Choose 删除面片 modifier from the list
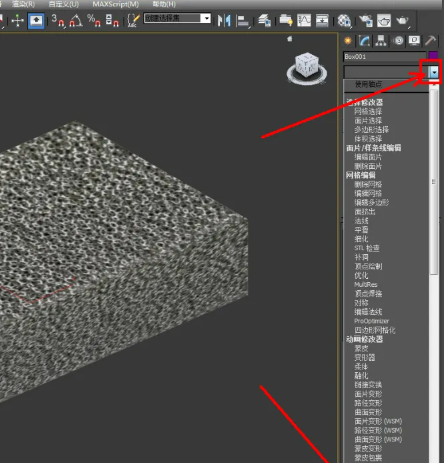This screenshot has width=444, height=463. tap(368, 166)
